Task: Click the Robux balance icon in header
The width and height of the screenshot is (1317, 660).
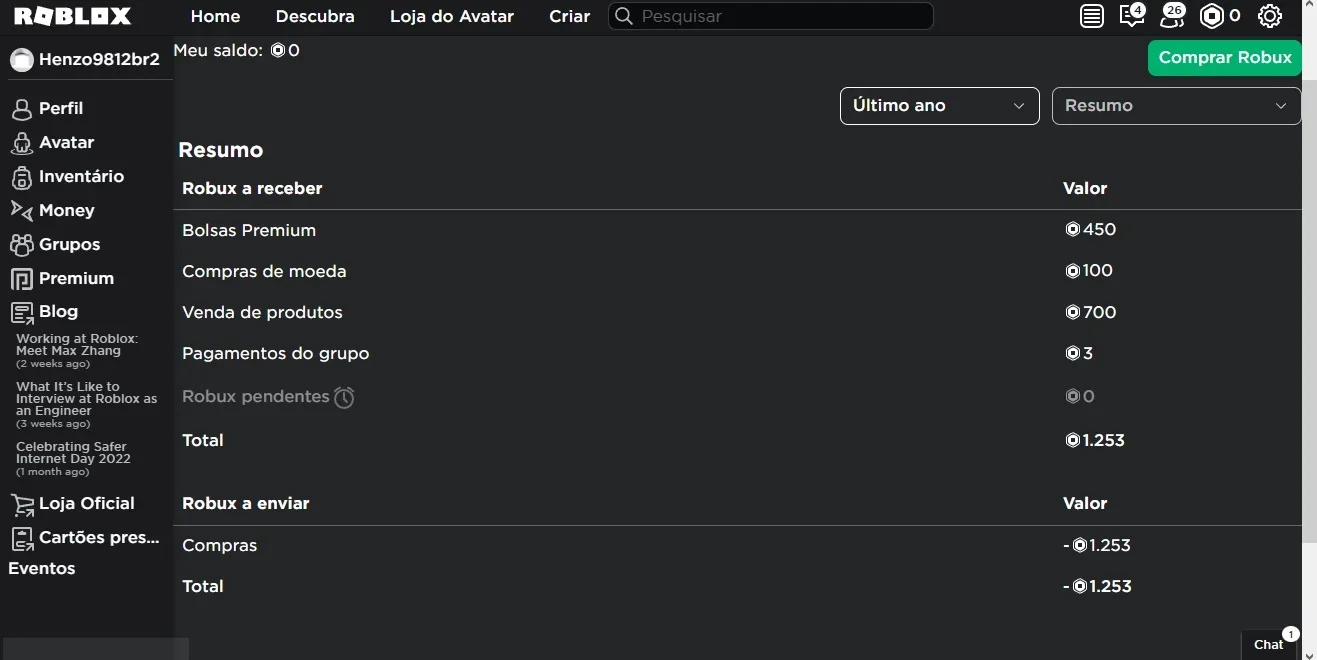Action: pos(1213,16)
